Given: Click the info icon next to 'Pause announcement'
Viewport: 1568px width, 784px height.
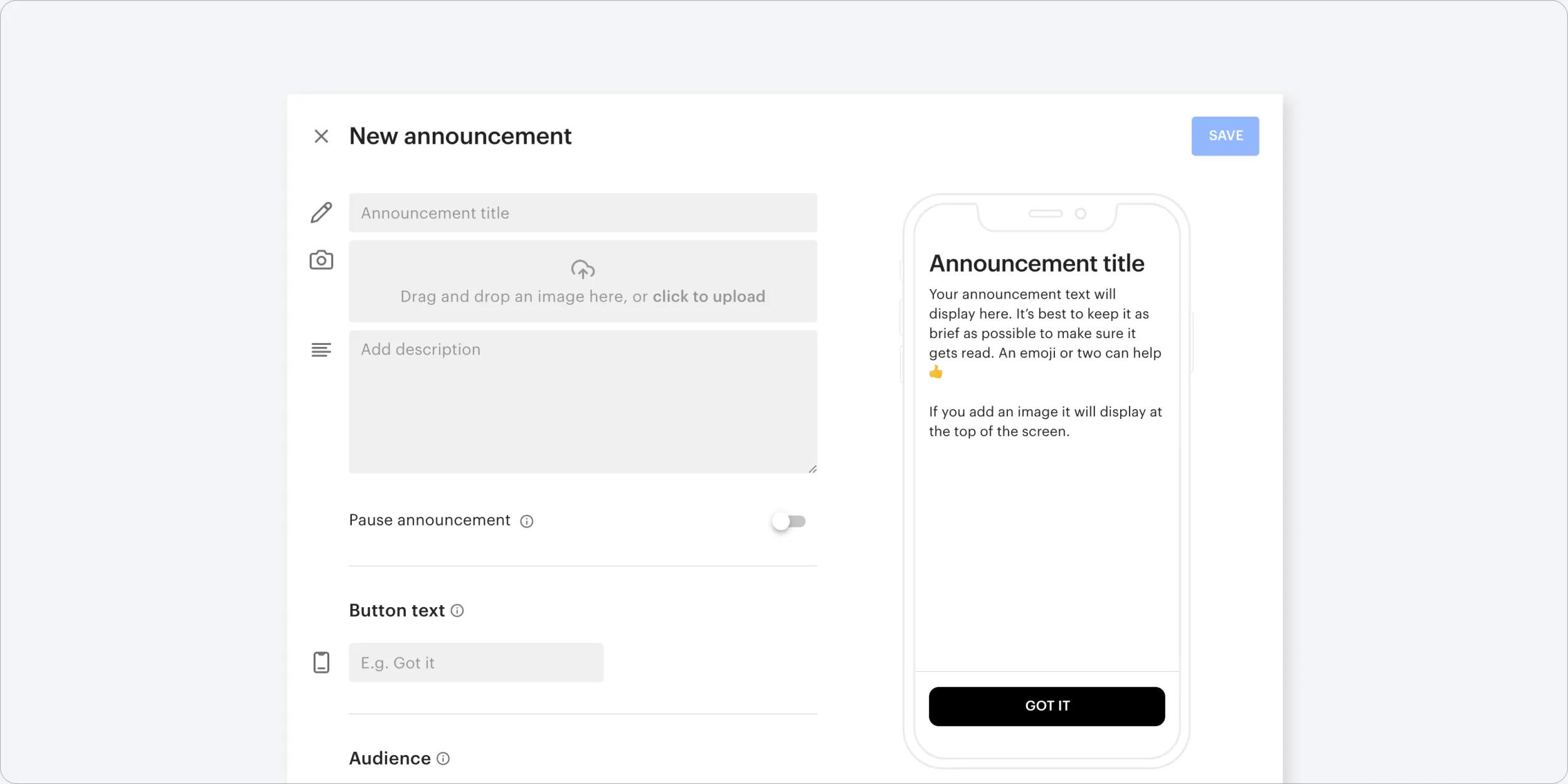Looking at the screenshot, I should [x=527, y=521].
